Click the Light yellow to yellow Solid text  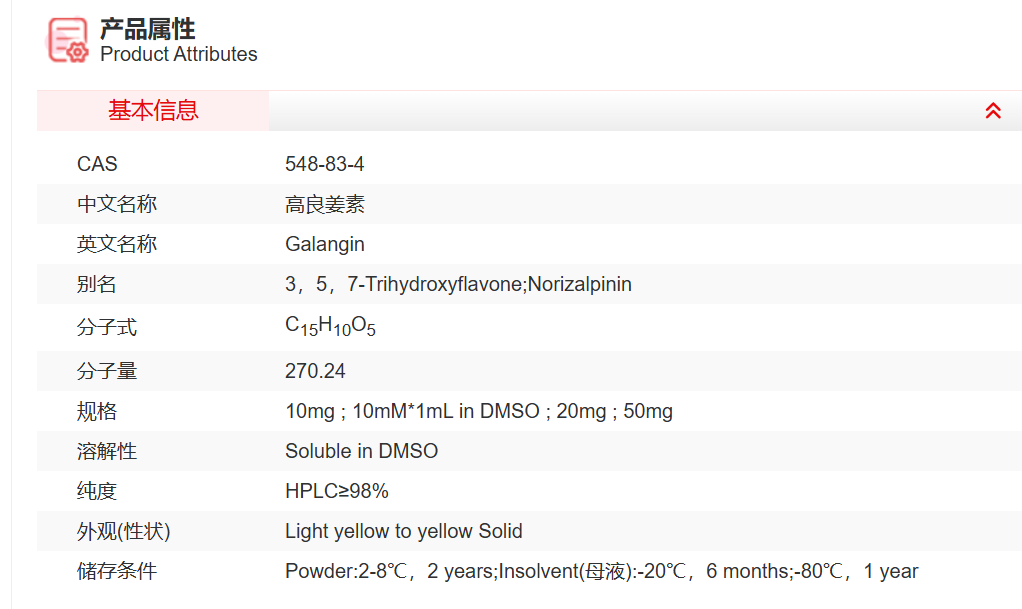[403, 531]
